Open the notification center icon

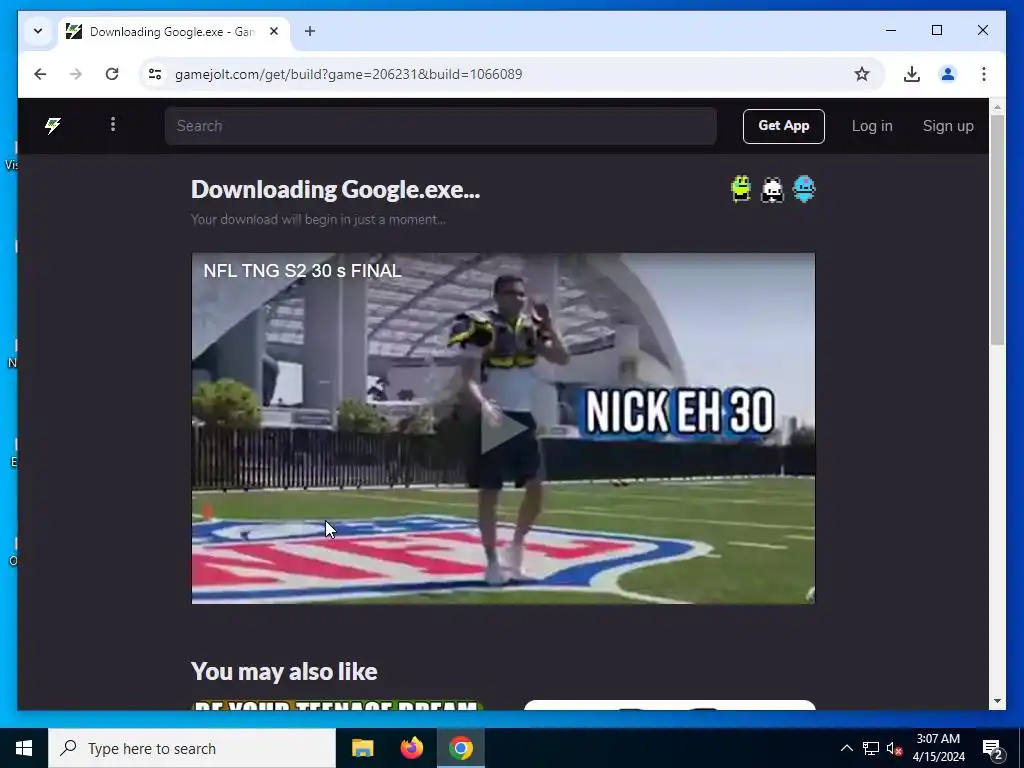click(992, 748)
